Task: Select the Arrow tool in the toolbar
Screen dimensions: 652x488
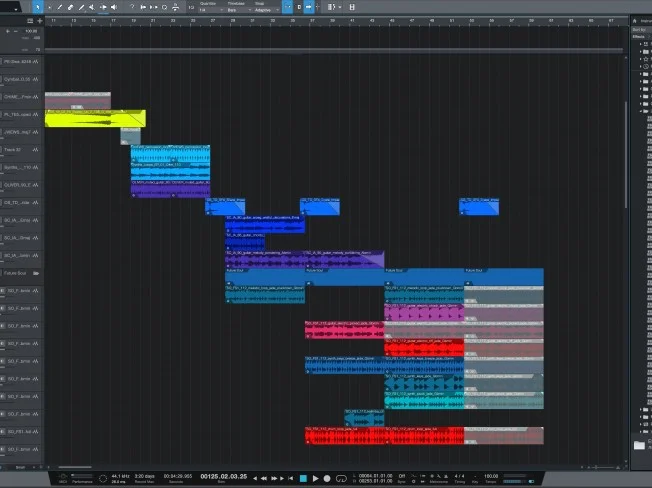Action: 38,7
